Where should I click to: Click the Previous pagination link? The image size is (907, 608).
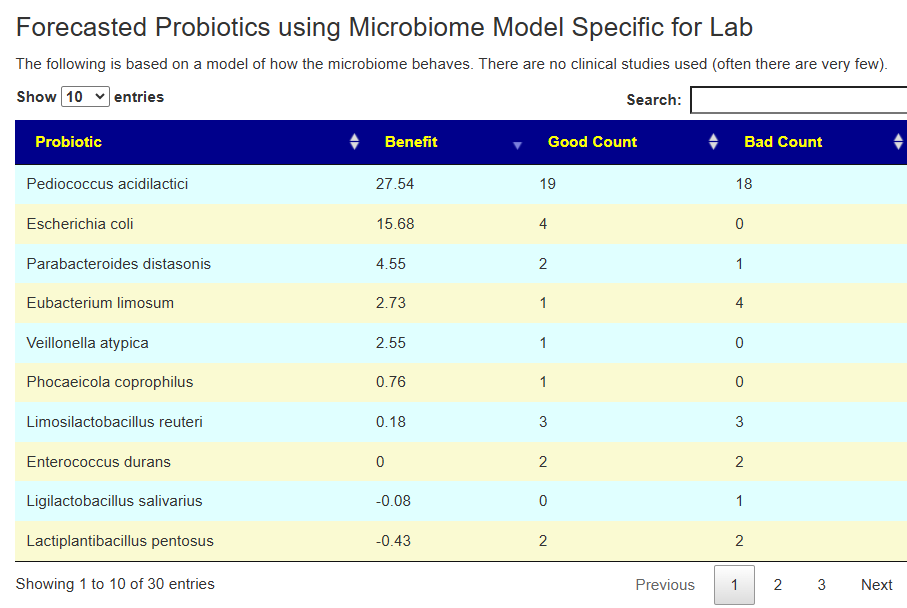point(665,585)
